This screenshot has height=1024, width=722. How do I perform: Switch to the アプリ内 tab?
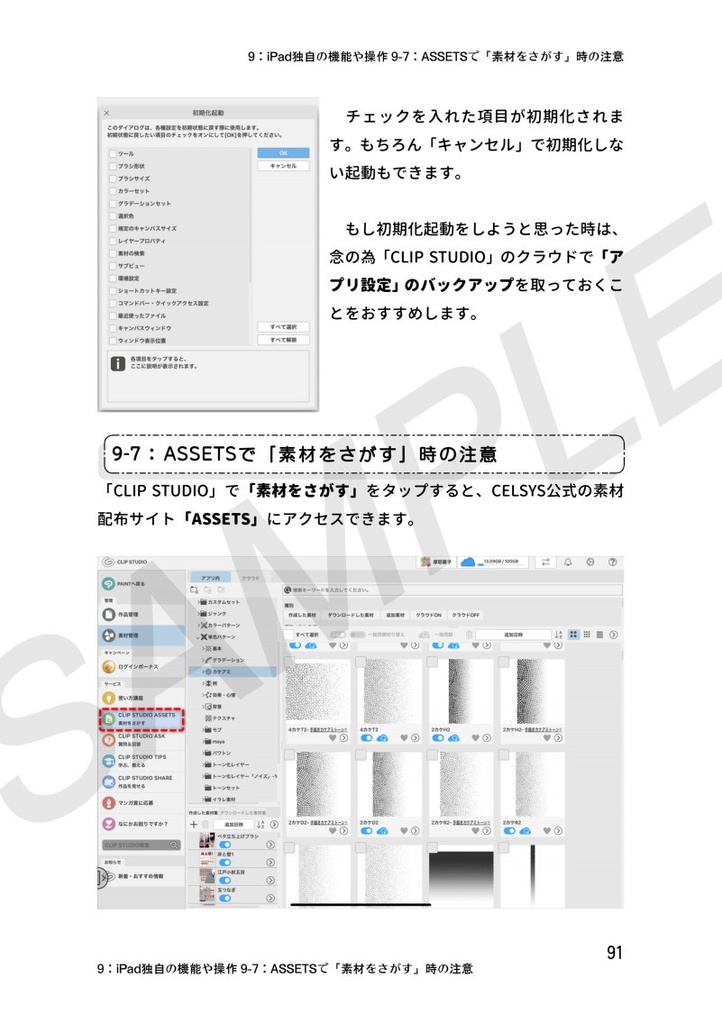click(x=210, y=577)
